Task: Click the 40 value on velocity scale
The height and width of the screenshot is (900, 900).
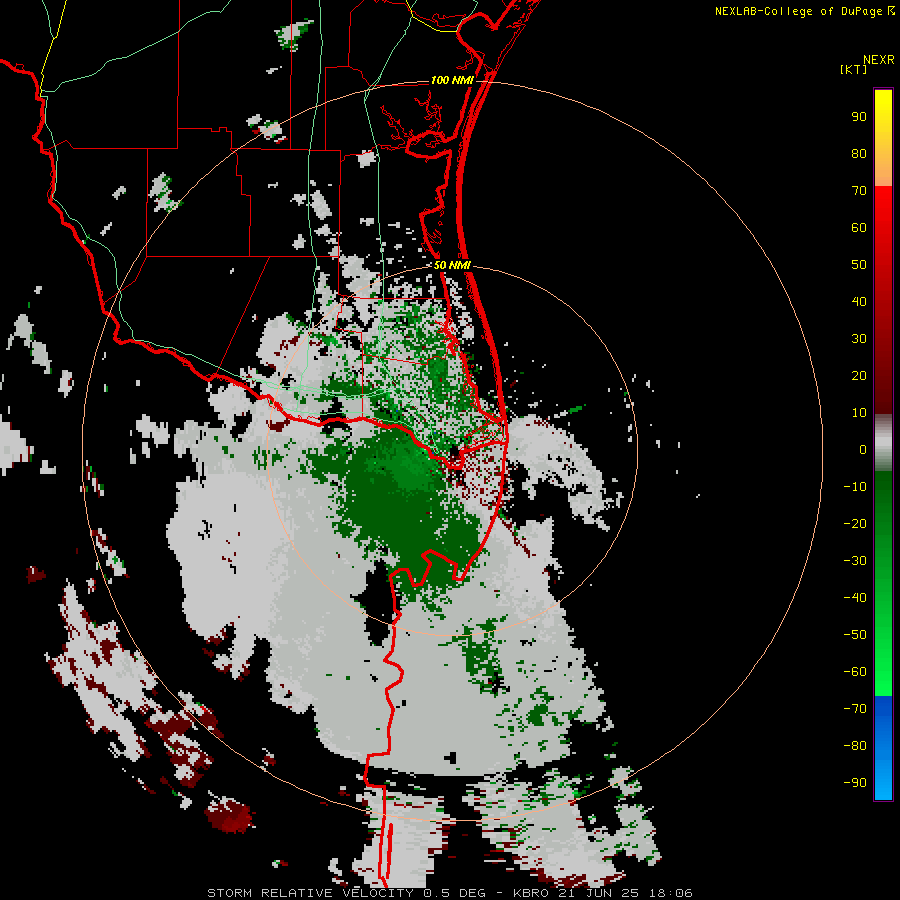Action: (x=859, y=301)
